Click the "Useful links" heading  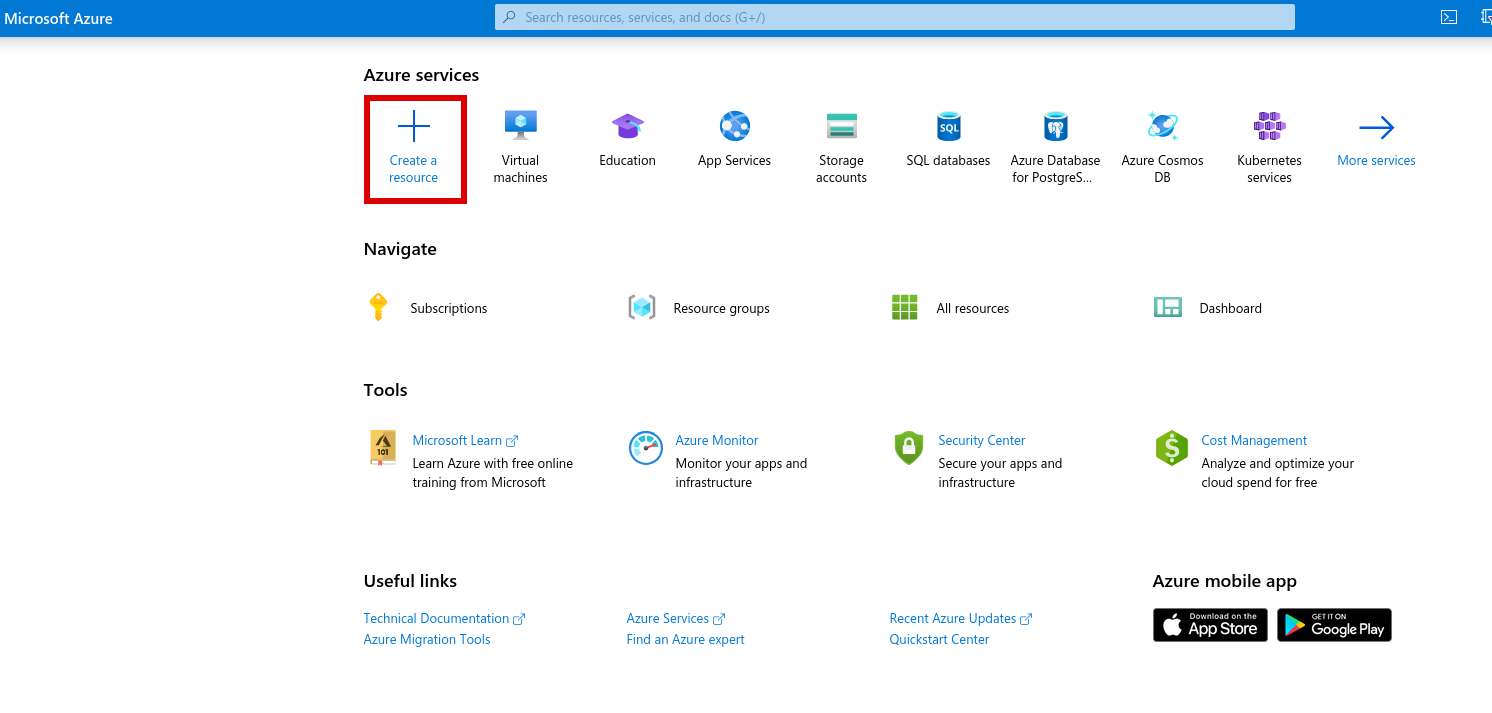410,581
